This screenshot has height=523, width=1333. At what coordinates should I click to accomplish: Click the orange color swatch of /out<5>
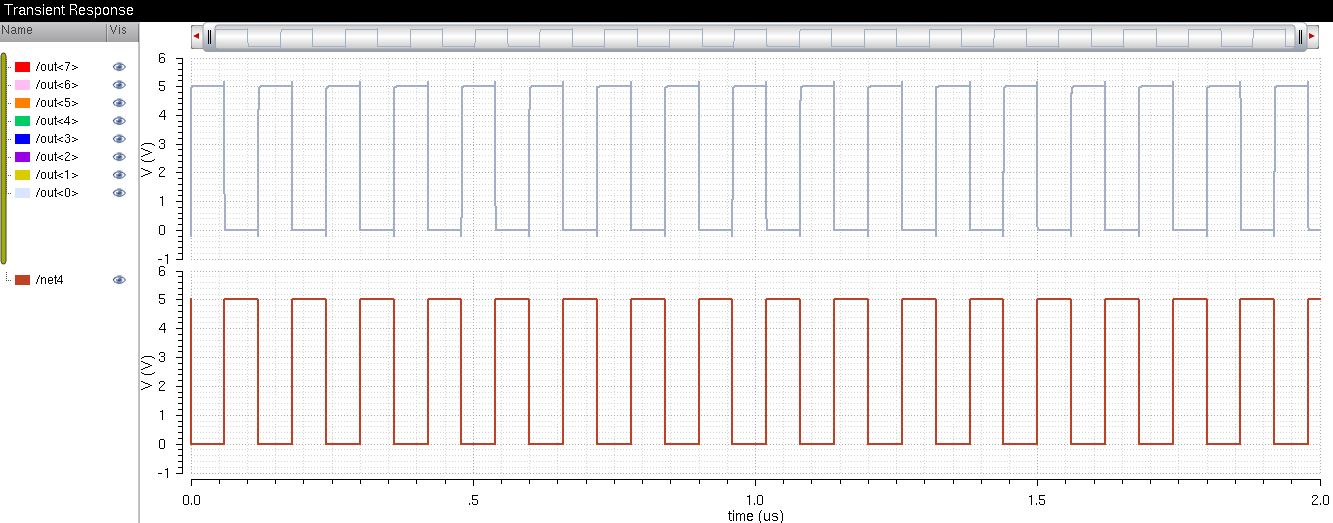[22, 103]
